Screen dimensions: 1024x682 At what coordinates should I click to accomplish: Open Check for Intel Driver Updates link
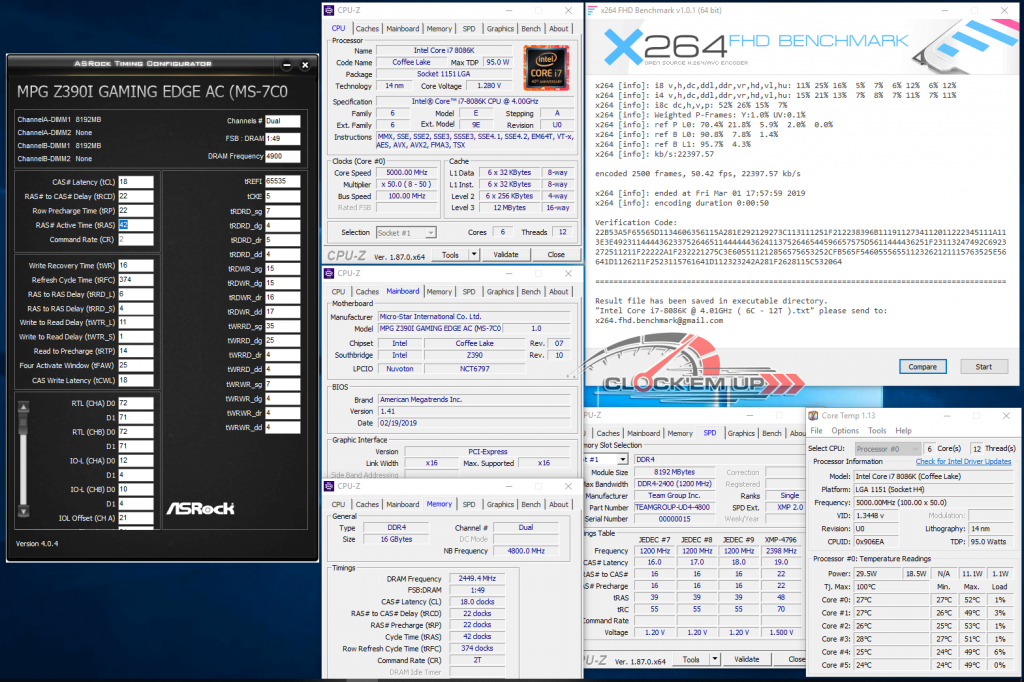963,461
